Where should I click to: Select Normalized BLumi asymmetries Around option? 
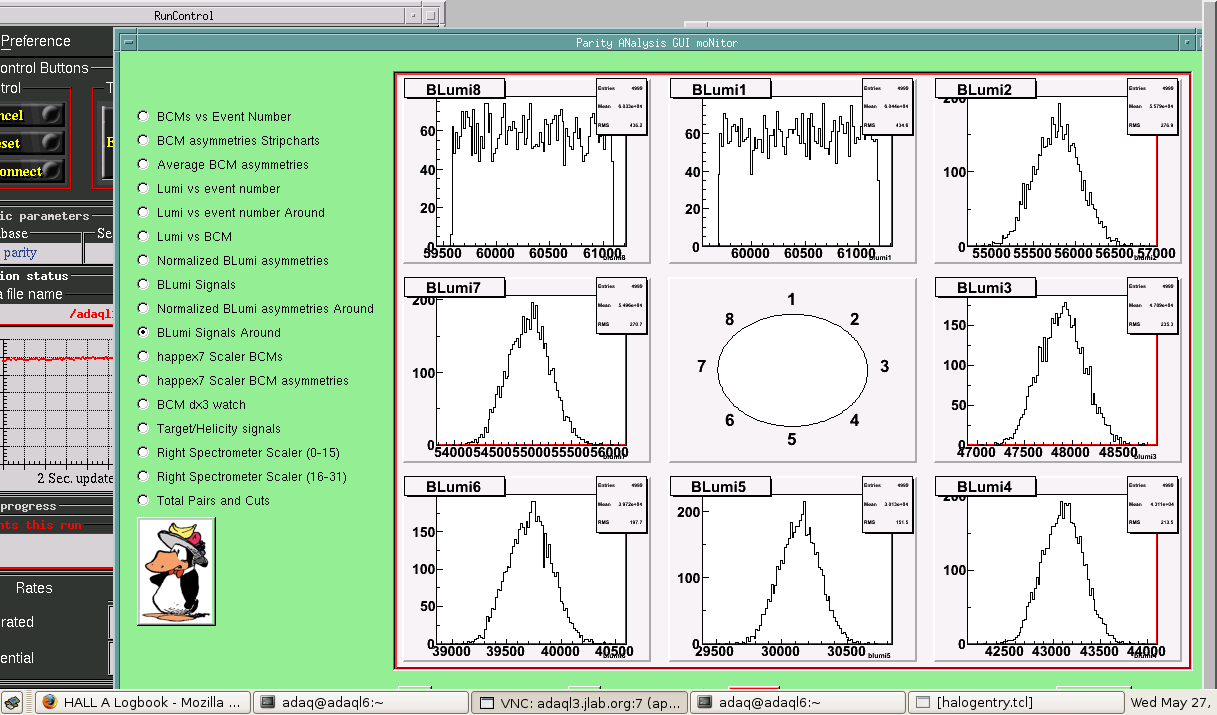tap(144, 309)
